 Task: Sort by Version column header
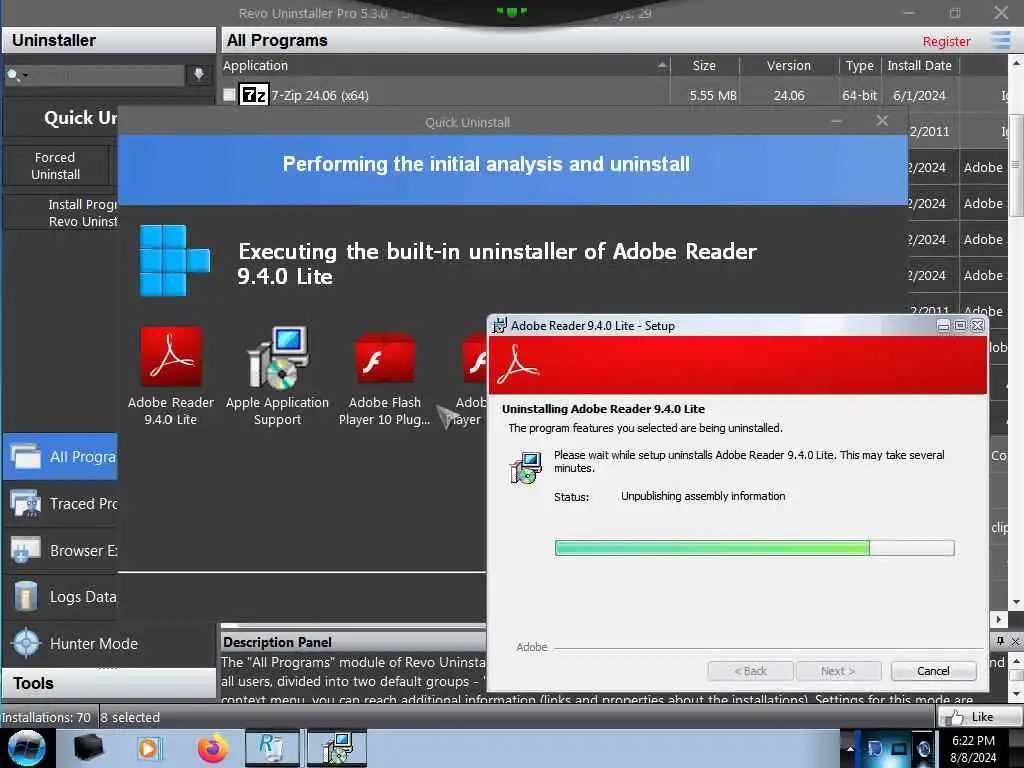[789, 65]
